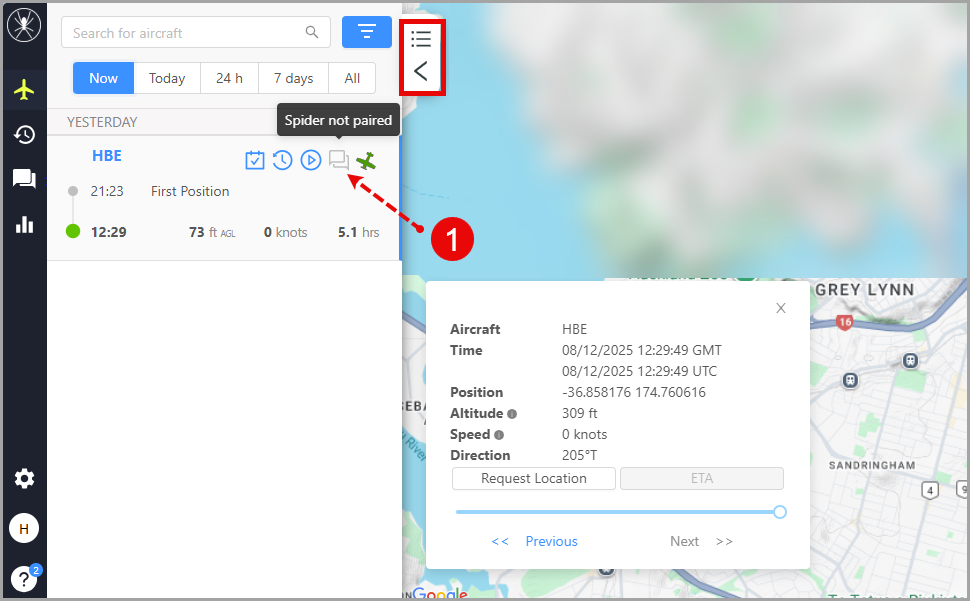Open the messages sidebar icon
Screen dimensions: 970x601
click(x=24, y=179)
